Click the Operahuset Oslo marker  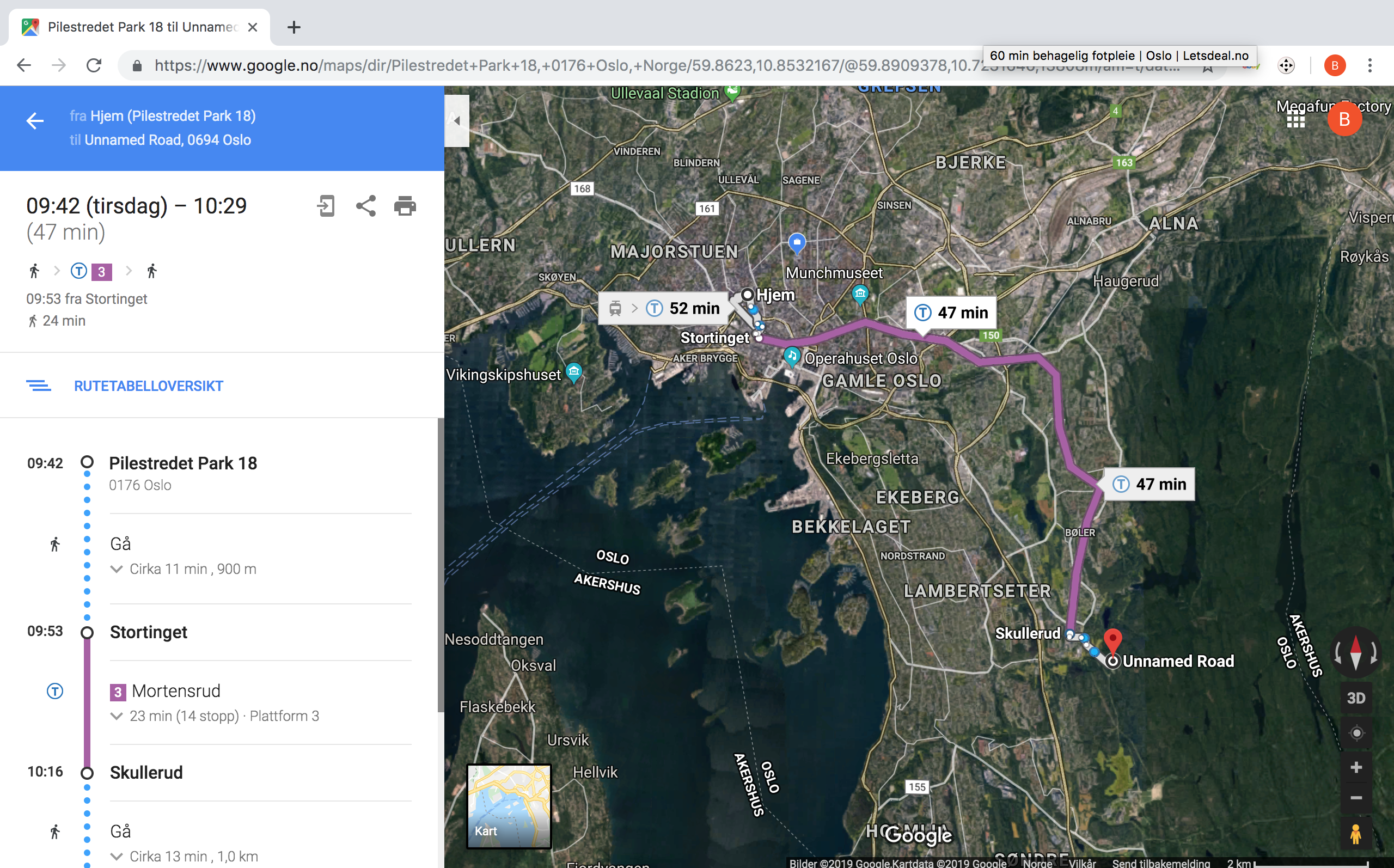point(792,356)
